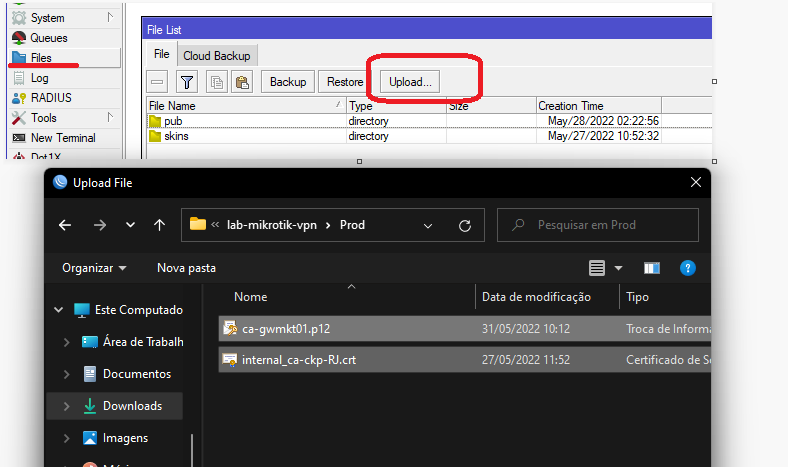Click the blue Files folder icon

click(x=19, y=57)
